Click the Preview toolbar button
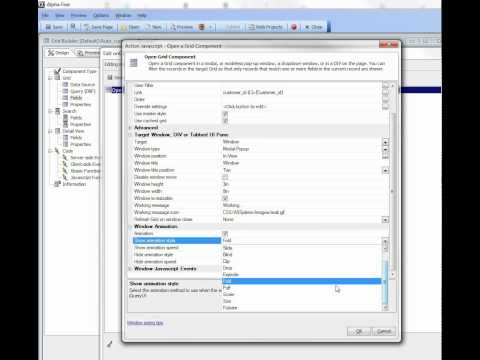480x360 pixels. click(x=182, y=27)
